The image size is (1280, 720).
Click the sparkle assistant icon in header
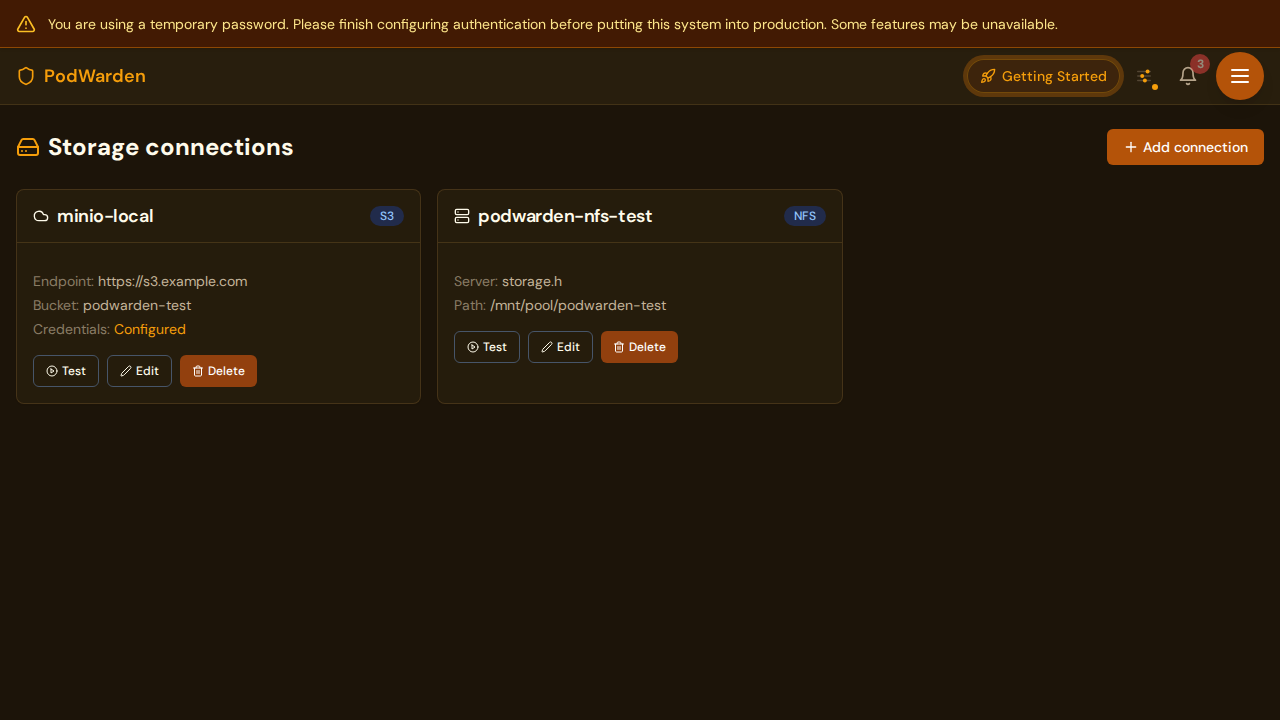[1145, 76]
